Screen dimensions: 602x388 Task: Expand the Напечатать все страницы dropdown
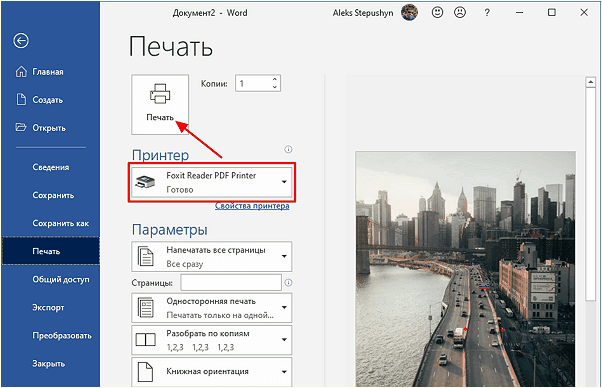pos(212,256)
